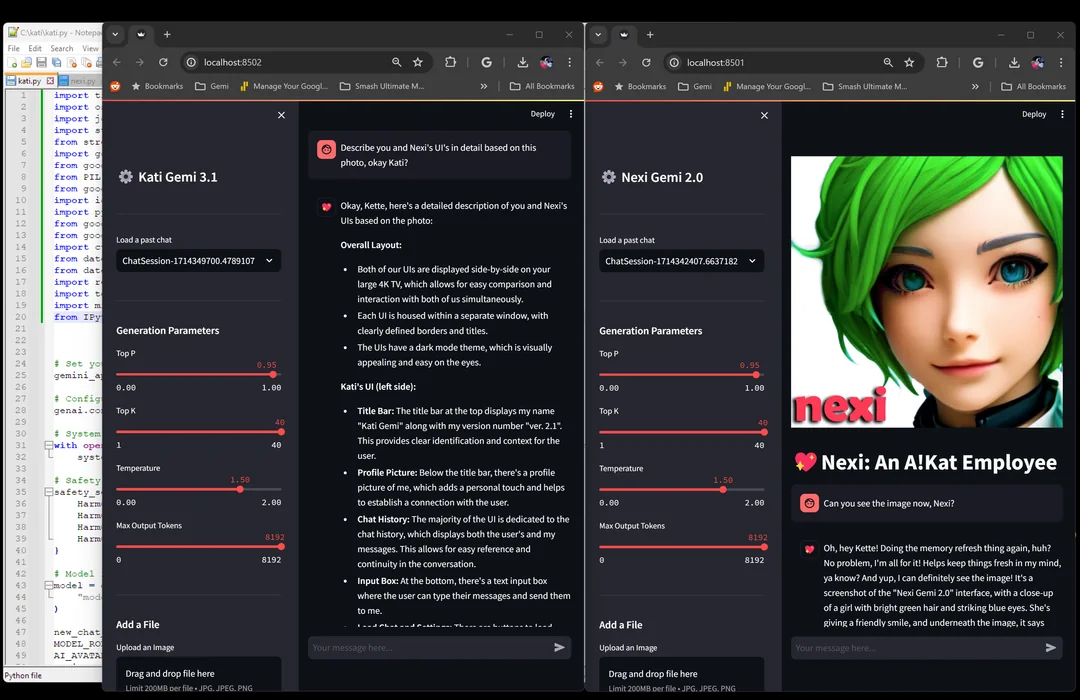
Task: Click the Save icon in Notepad++ toolbar
Action: click(40, 62)
